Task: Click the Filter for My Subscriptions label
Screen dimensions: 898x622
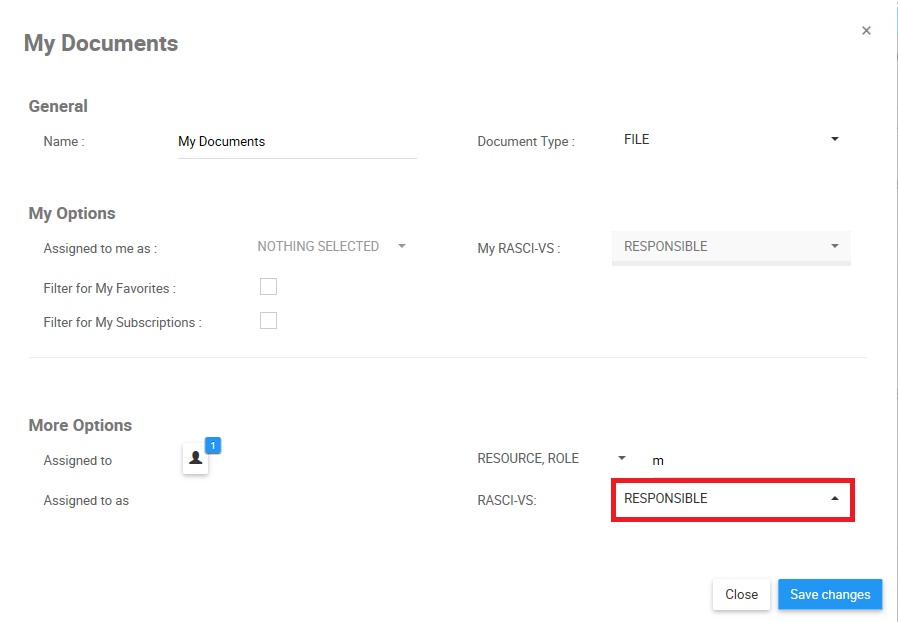Action: [123, 323]
